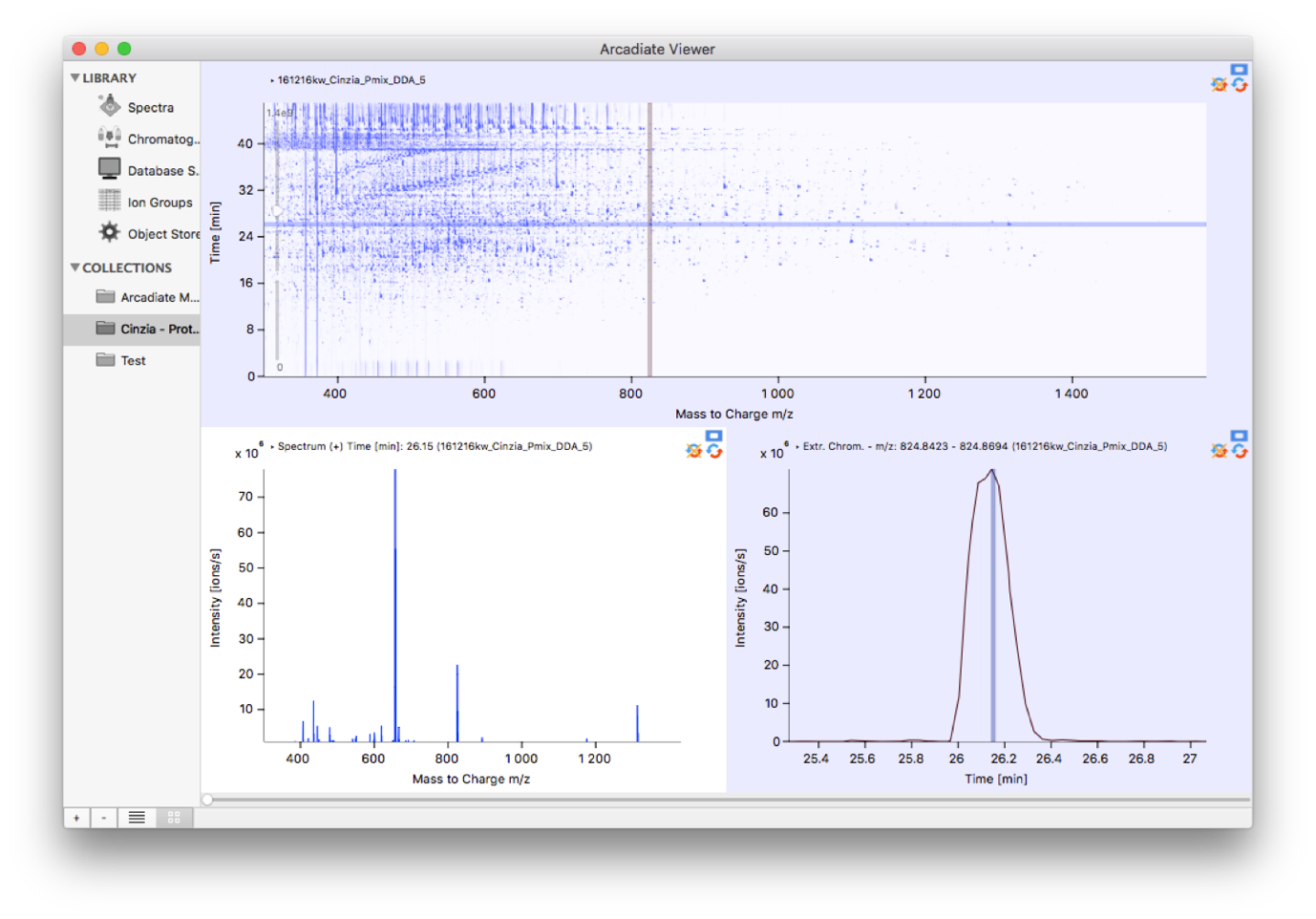Disable sync using the crossed icon on the heat map

tap(1220, 85)
